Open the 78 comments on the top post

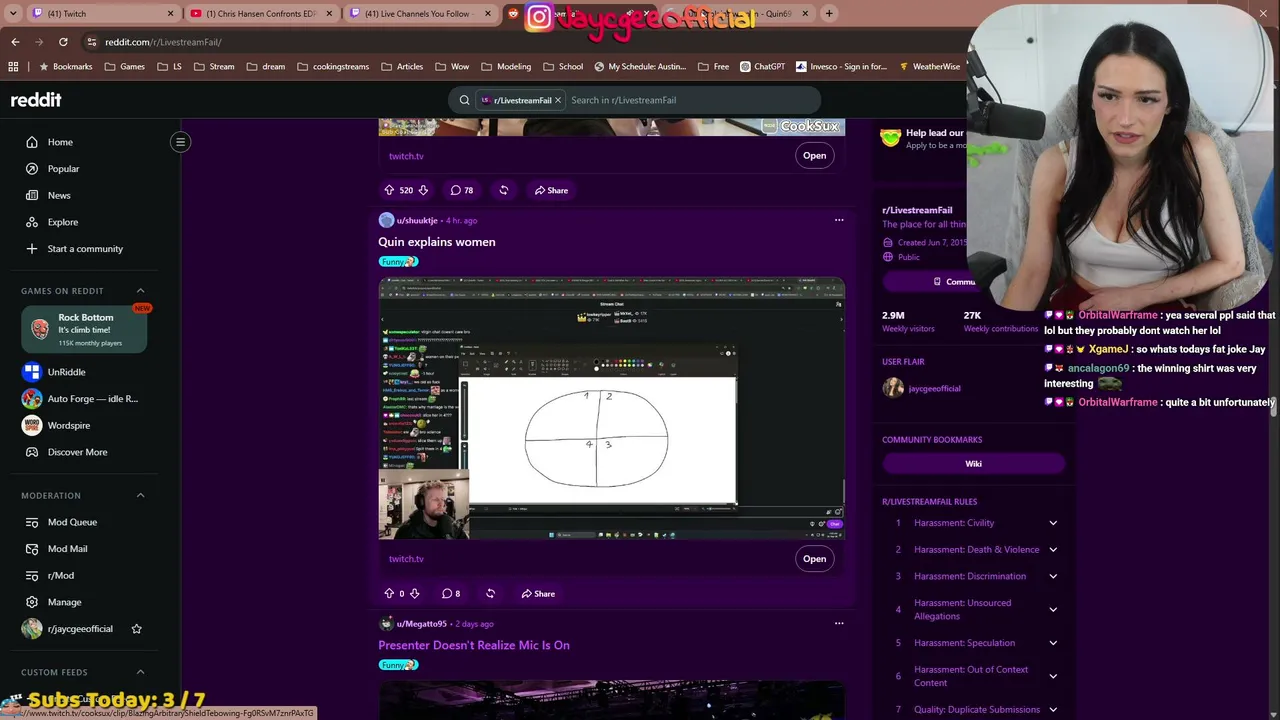(x=461, y=190)
